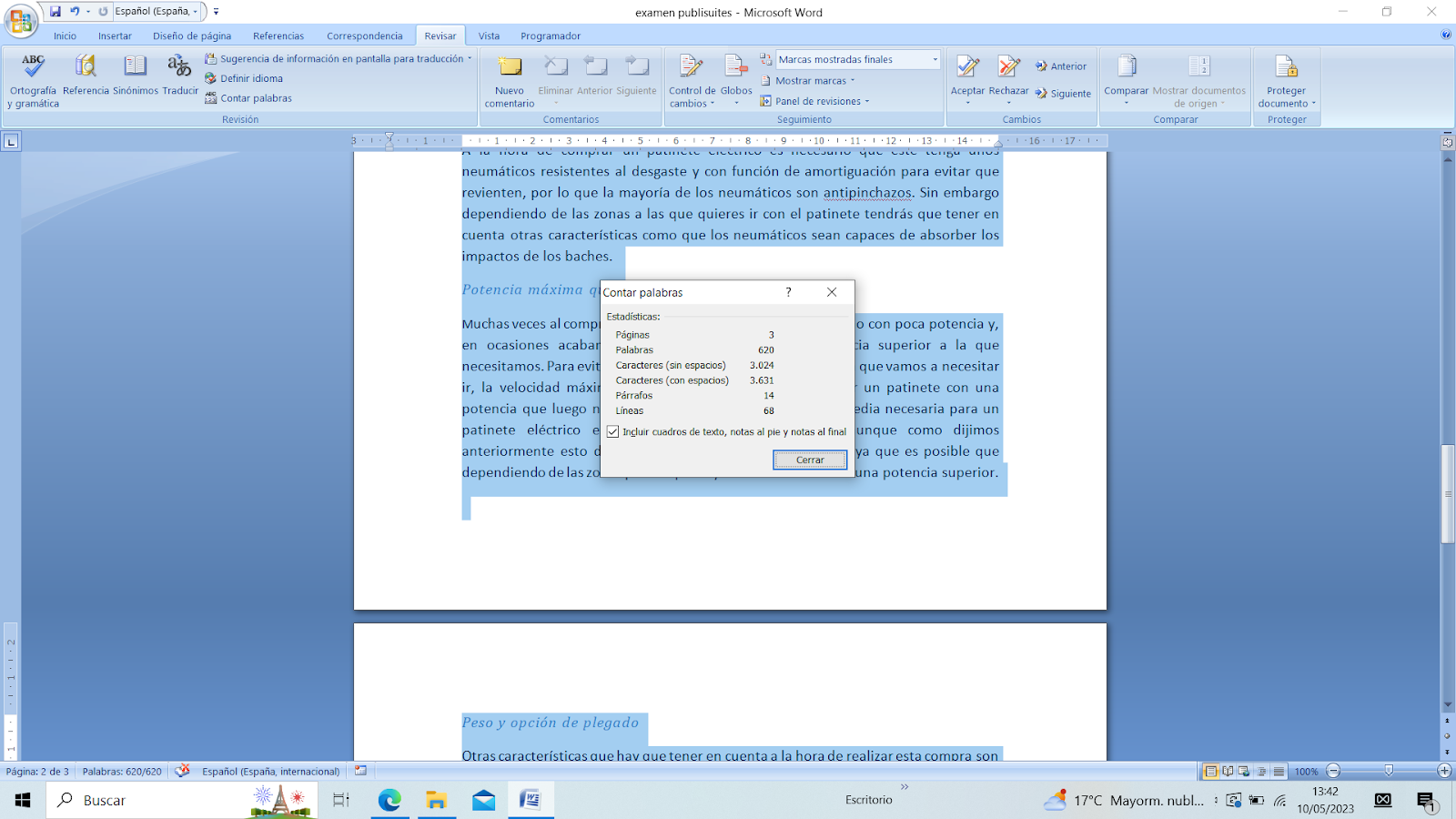Open Programador tab
This screenshot has height=819, width=1456.
click(x=551, y=36)
